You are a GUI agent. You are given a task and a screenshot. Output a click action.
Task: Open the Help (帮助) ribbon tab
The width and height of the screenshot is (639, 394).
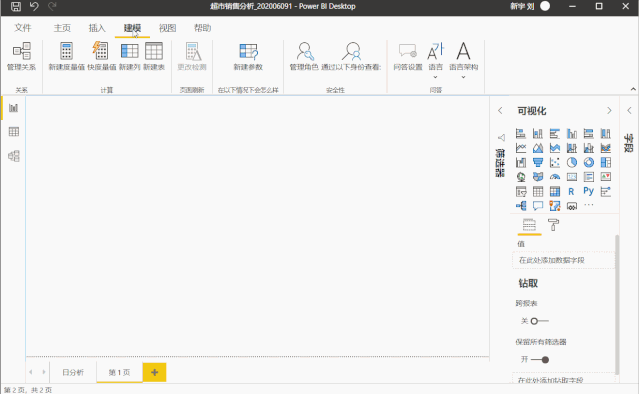point(202,28)
